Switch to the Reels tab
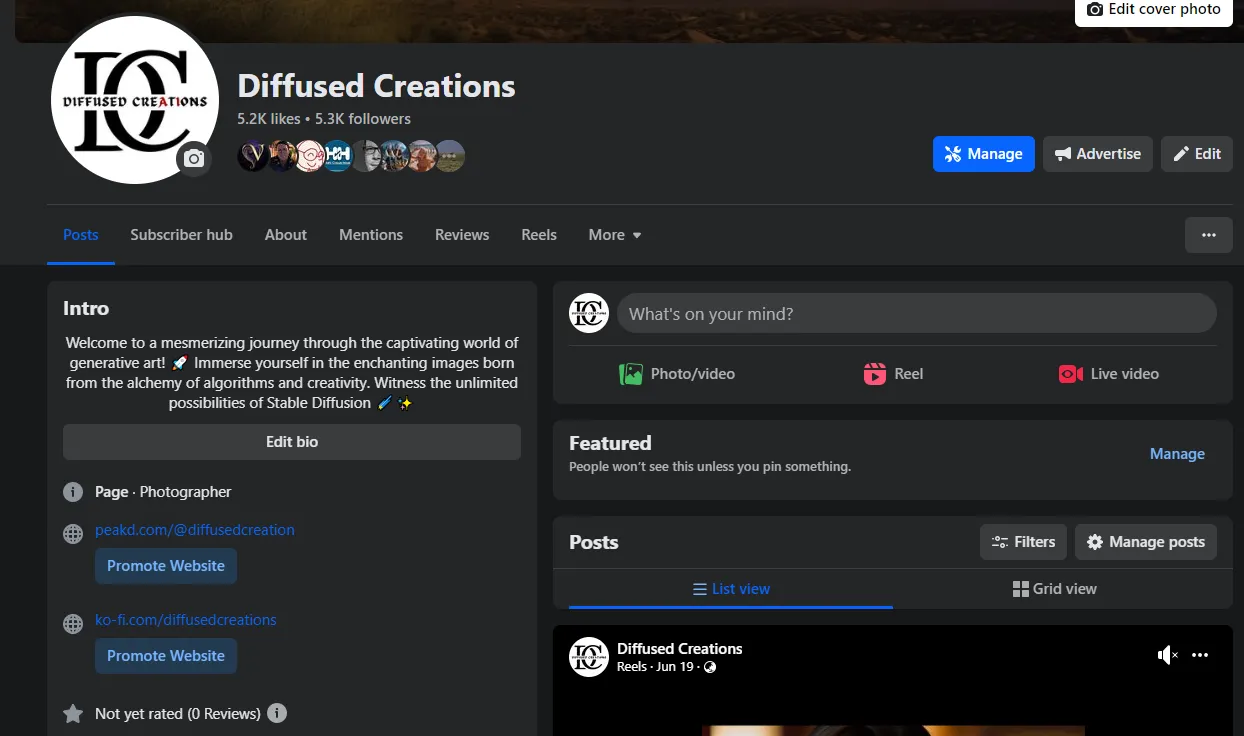This screenshot has width=1244, height=736. (539, 235)
